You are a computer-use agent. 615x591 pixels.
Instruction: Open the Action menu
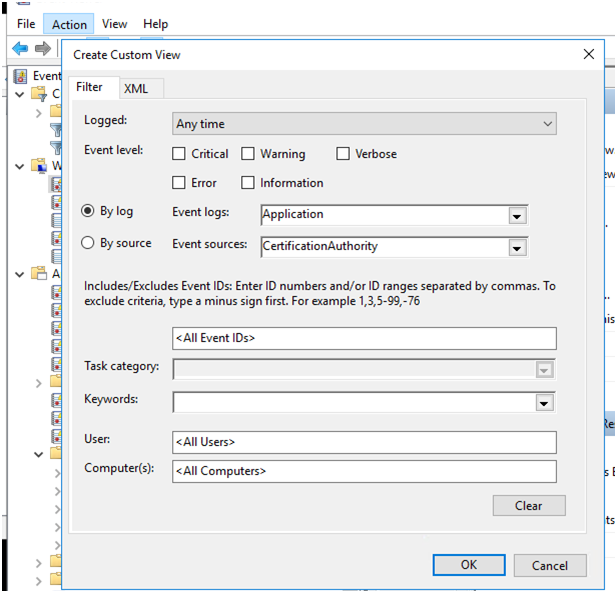[69, 24]
